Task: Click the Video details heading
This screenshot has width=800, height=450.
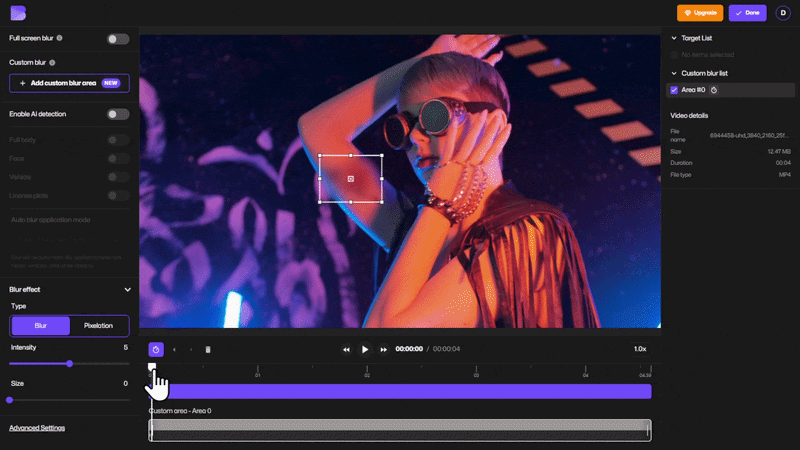Action: point(689,116)
